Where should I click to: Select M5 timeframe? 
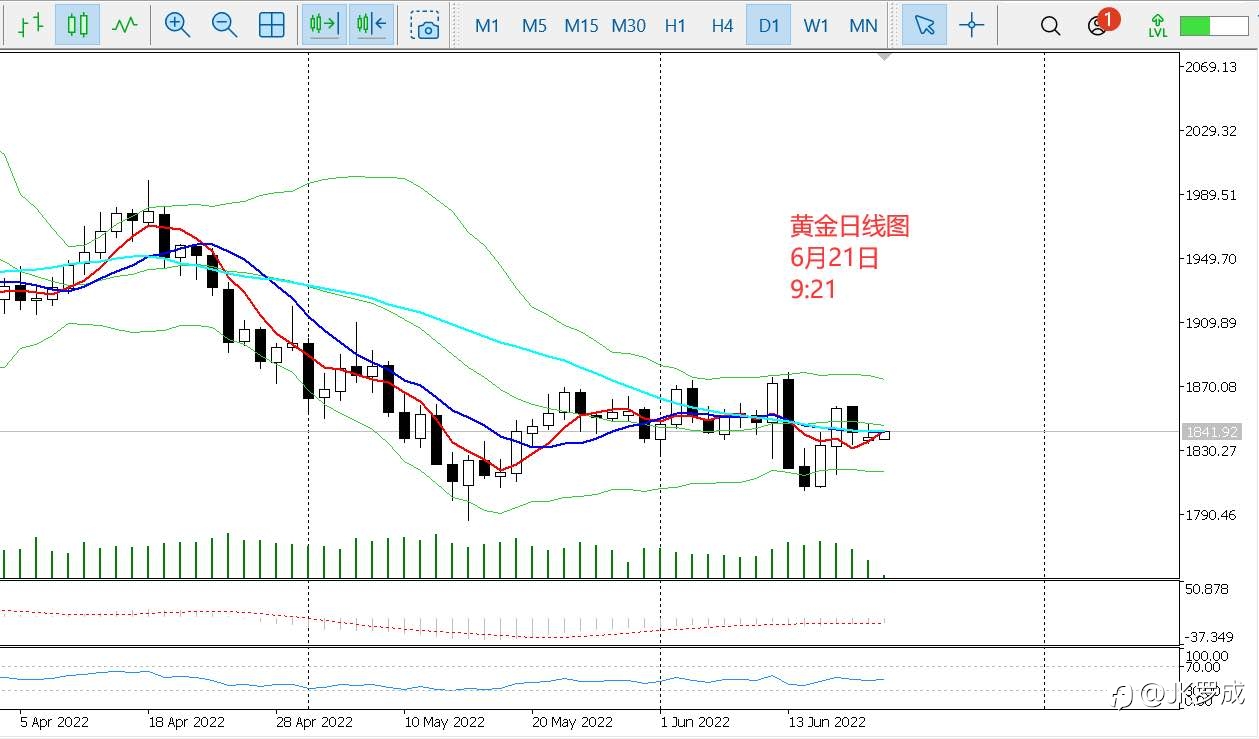[x=534, y=26]
